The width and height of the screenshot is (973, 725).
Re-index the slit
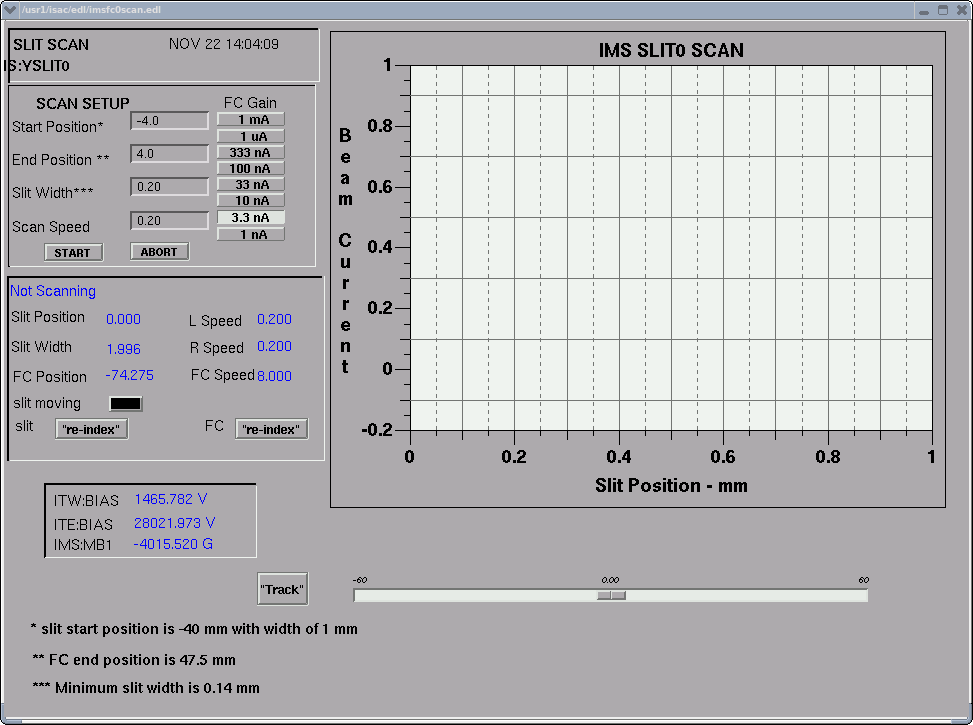(92, 429)
